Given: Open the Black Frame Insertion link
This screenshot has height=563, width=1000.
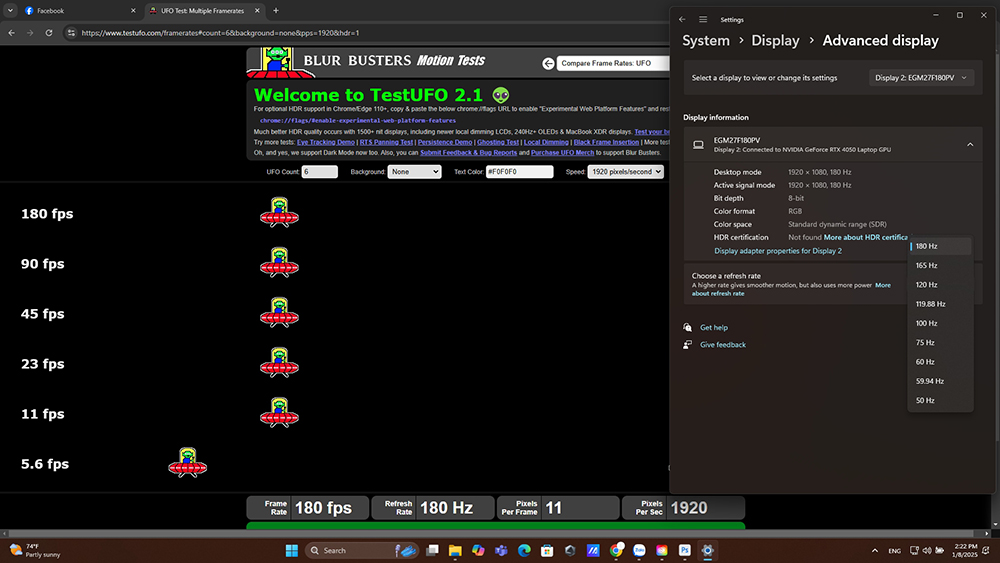Looking at the screenshot, I should coord(606,142).
